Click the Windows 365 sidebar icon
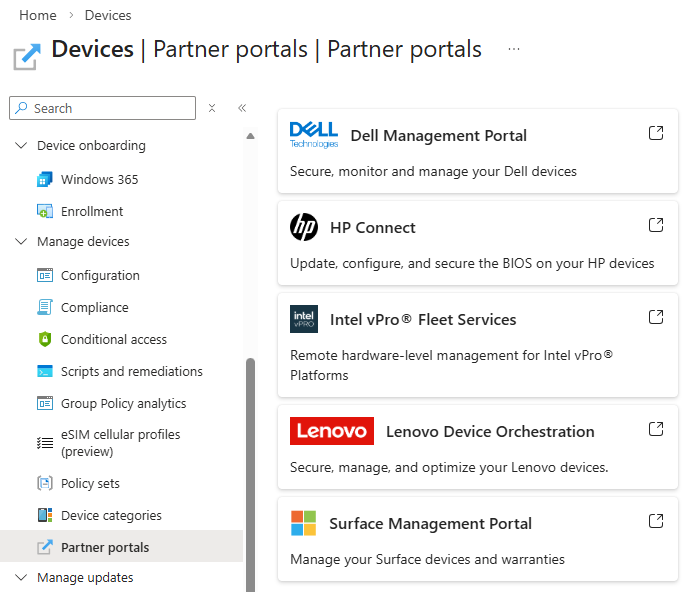Image resolution: width=700 pixels, height=592 pixels. pos(44,180)
